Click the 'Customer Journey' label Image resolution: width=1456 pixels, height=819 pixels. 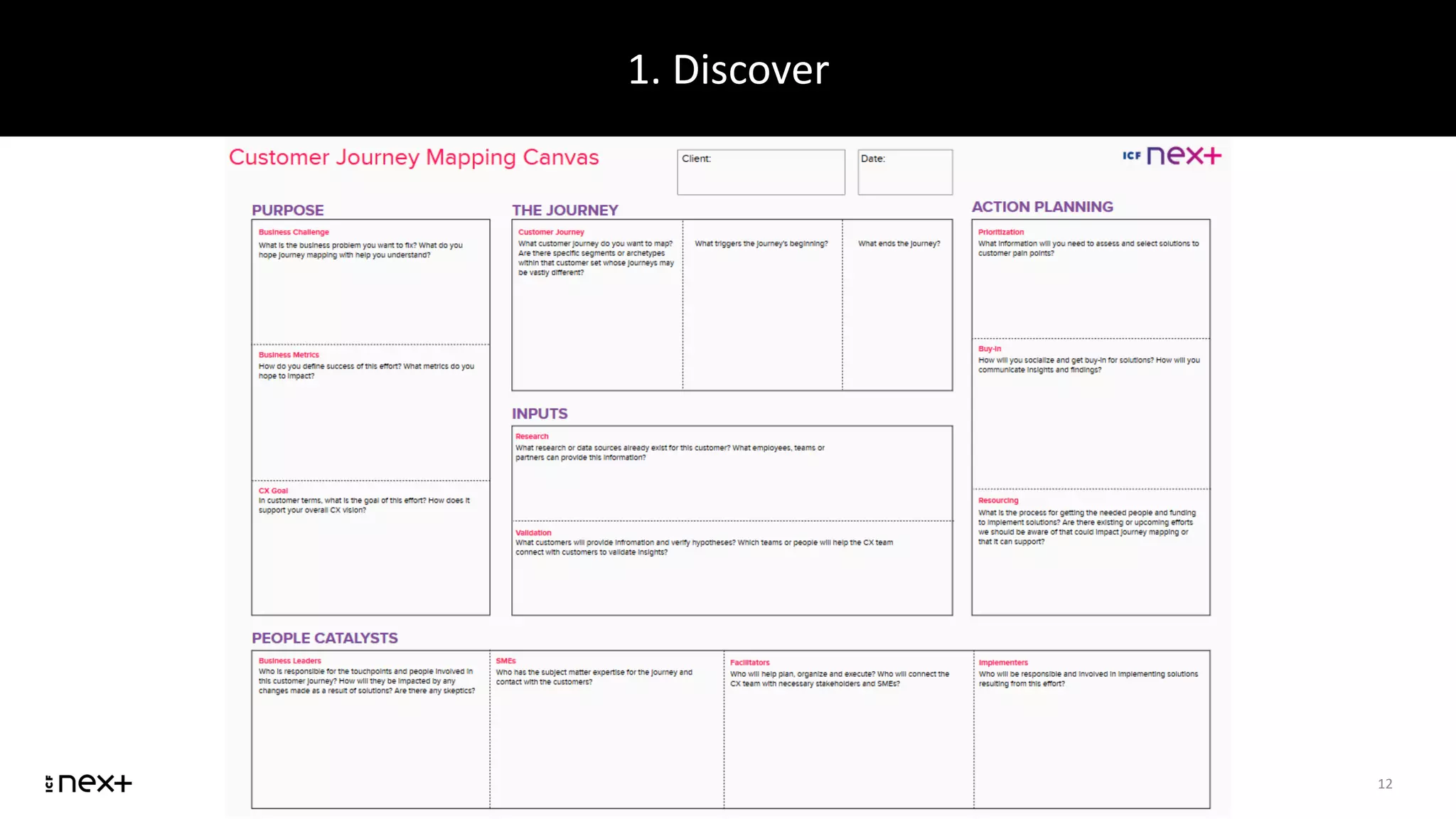click(551, 232)
